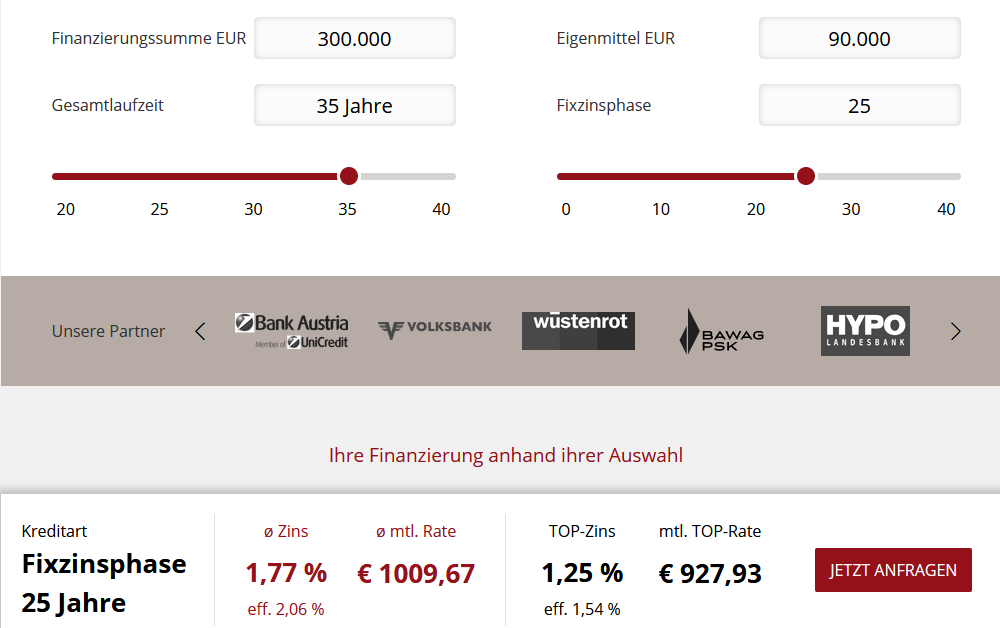Screen dimensions: 1000x628
Task: Open the BAWAG PSK partner logo
Action: 721,332
